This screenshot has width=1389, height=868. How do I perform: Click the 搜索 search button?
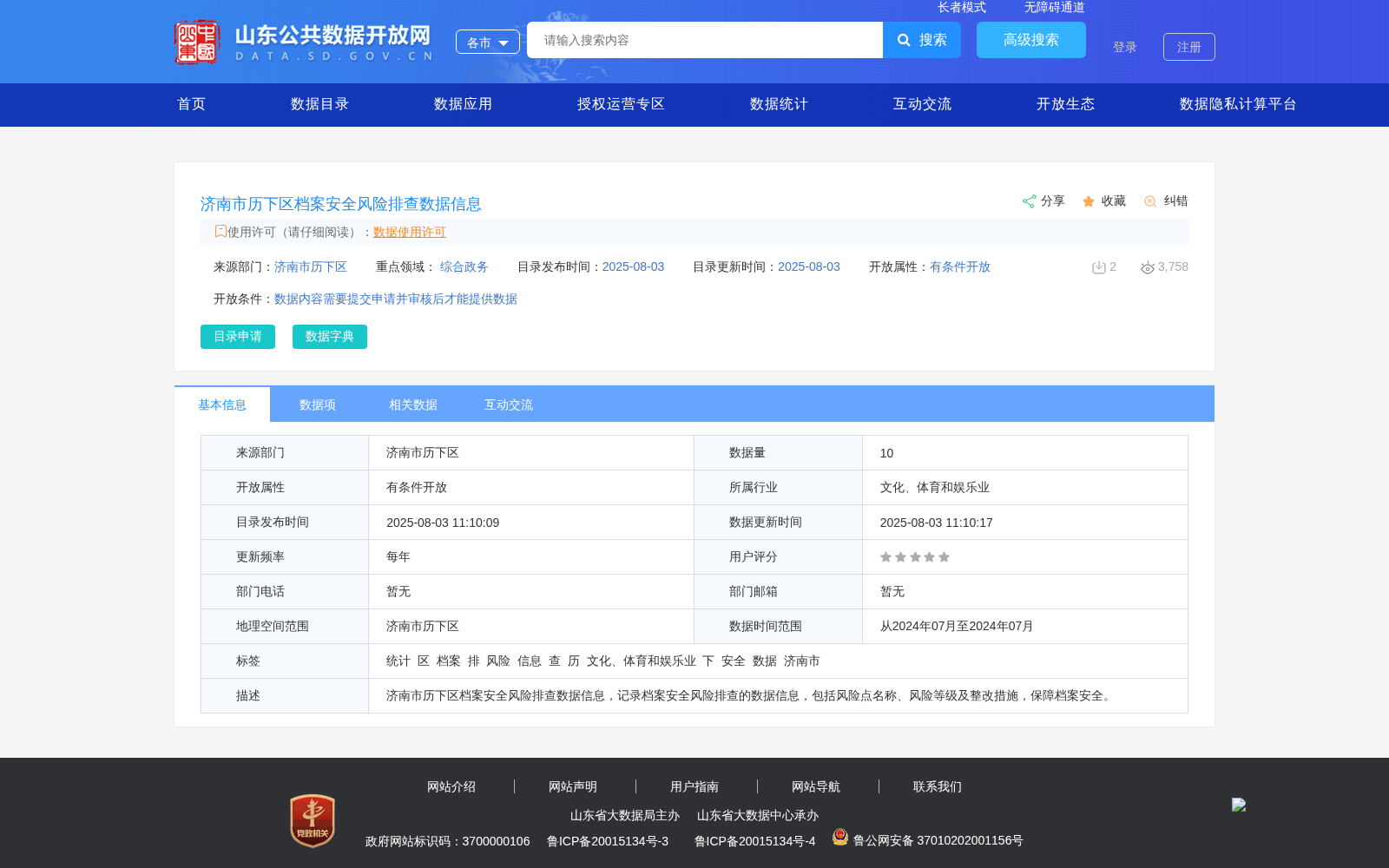click(x=922, y=40)
